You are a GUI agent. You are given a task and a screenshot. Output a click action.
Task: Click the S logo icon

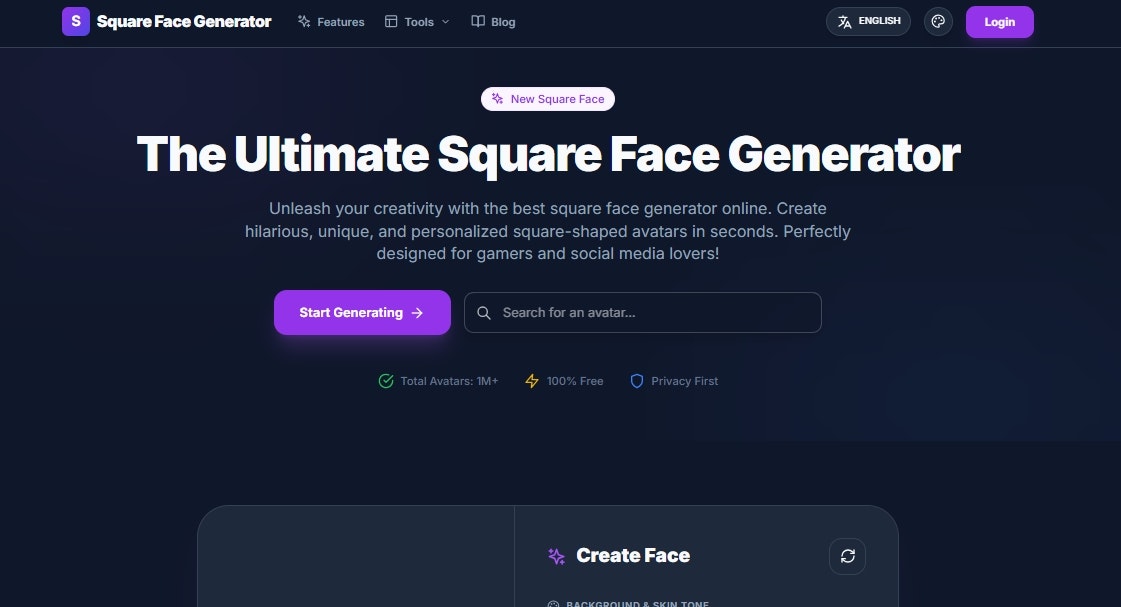pos(76,21)
